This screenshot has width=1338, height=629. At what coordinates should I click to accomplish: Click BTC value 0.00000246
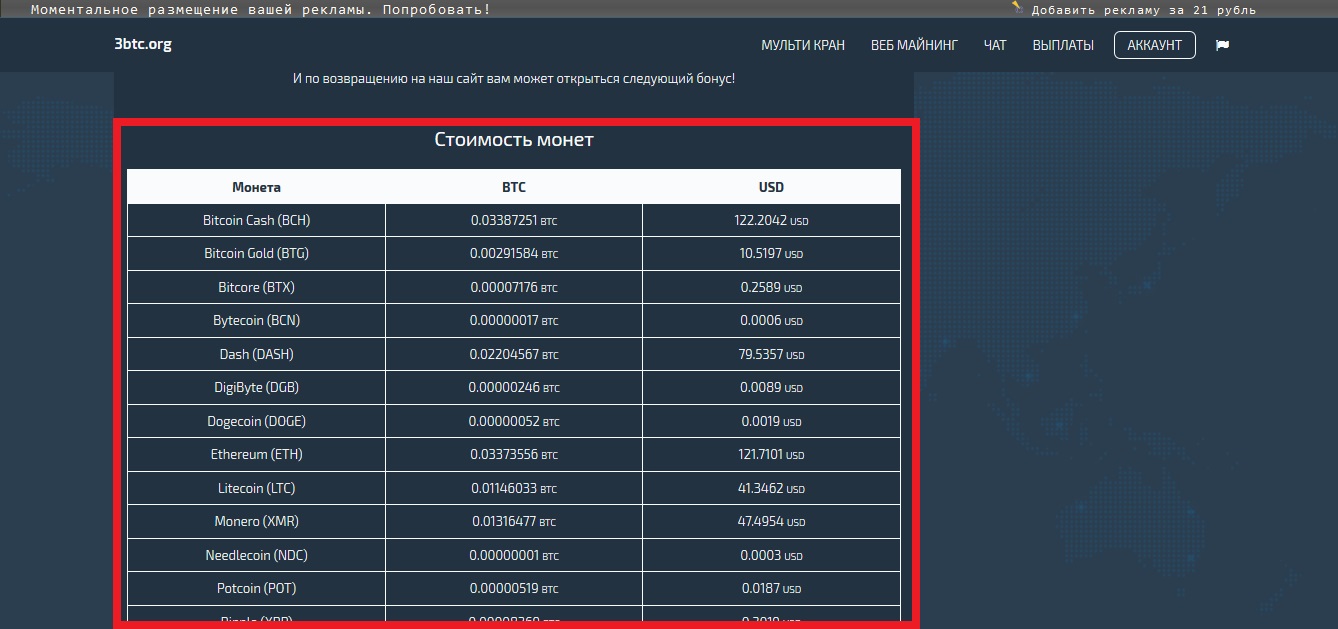click(514, 388)
